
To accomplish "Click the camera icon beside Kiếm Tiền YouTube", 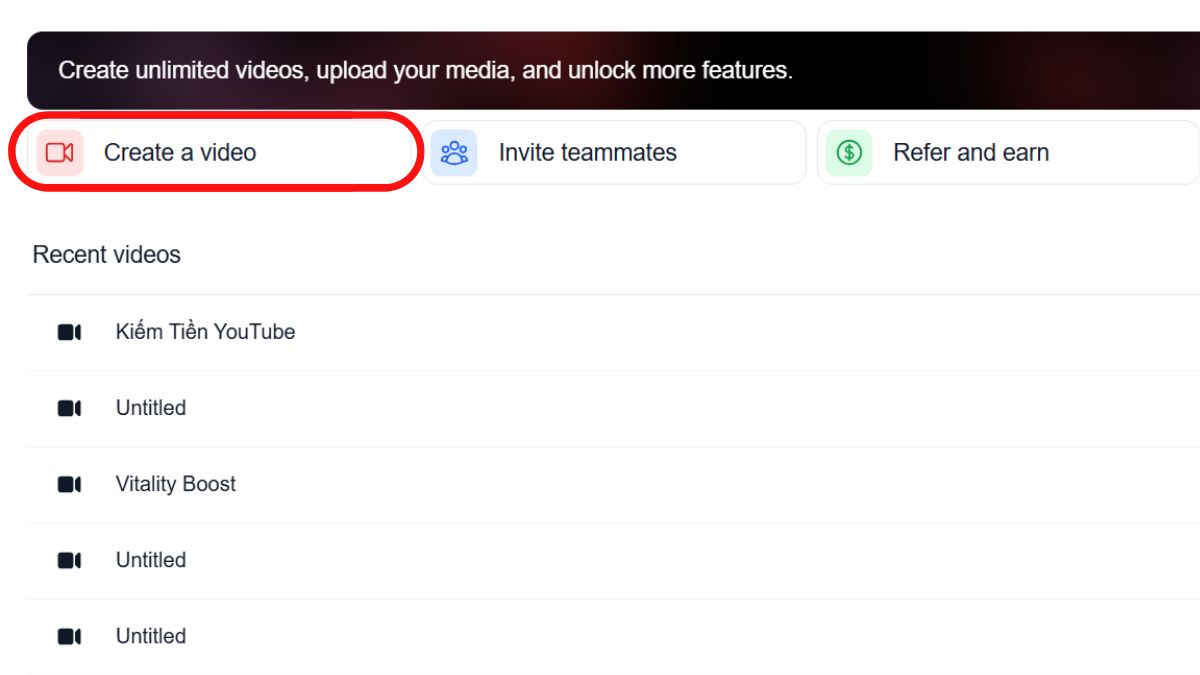I will (69, 332).
